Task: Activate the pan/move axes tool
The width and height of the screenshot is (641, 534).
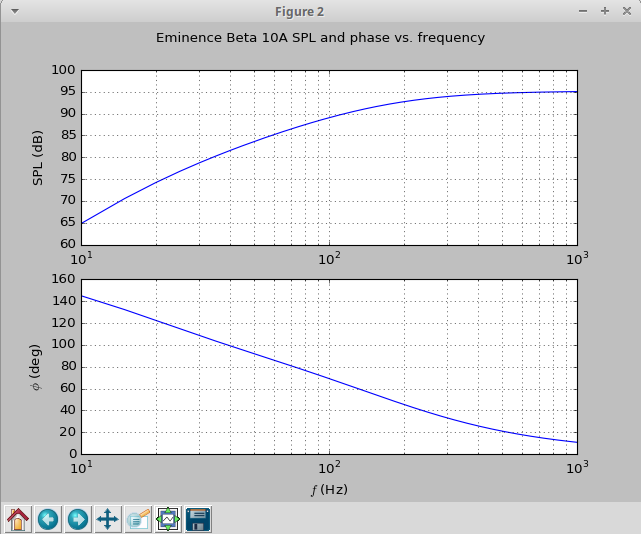Action: (108, 519)
